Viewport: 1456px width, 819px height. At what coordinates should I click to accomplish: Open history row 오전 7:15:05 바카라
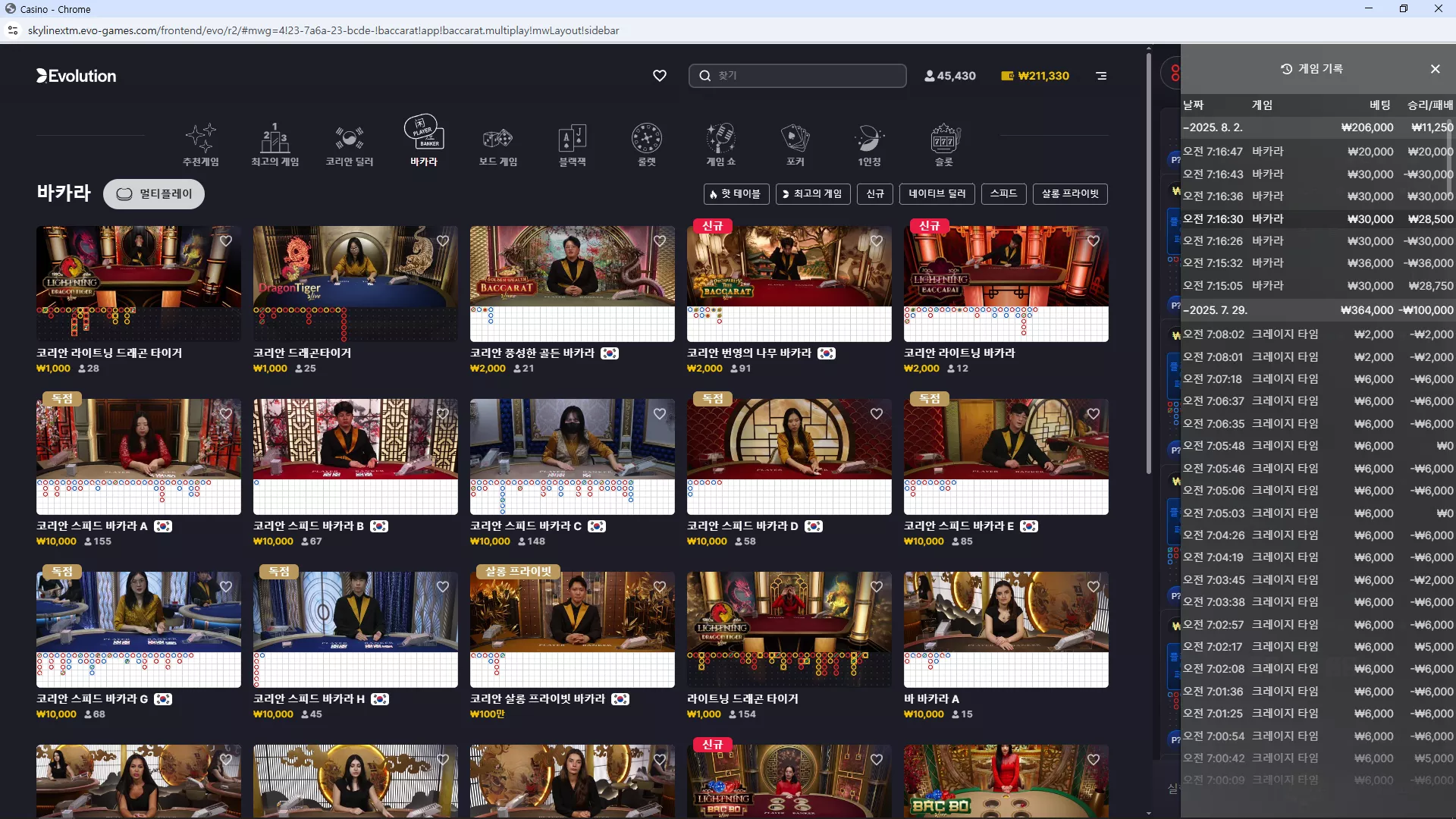pyautogui.click(x=1318, y=286)
